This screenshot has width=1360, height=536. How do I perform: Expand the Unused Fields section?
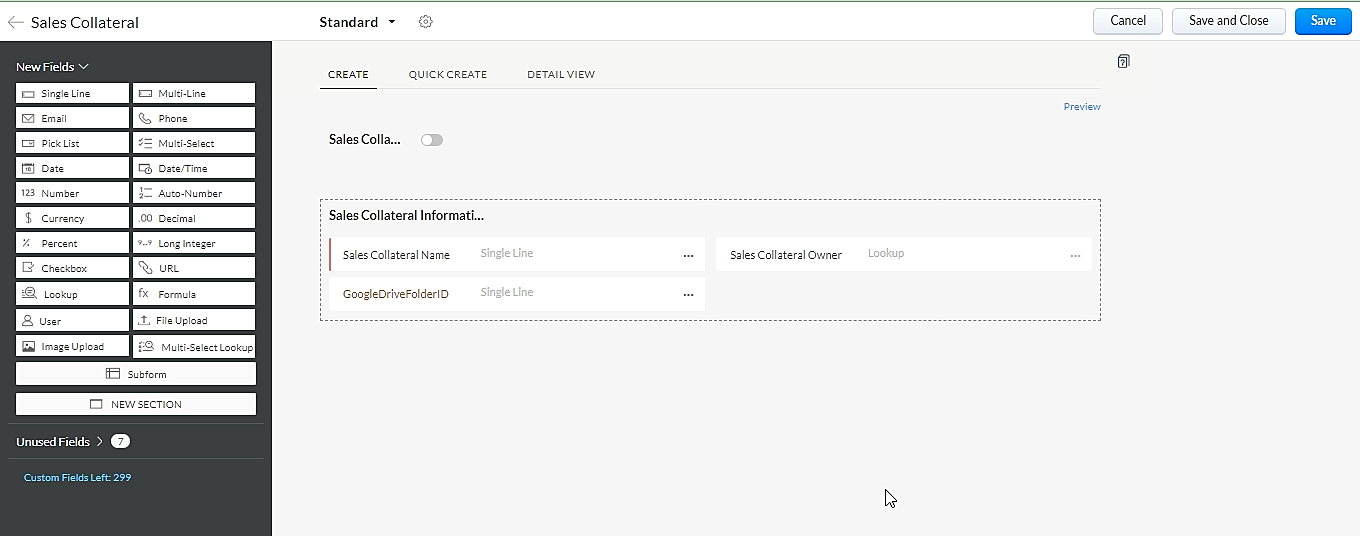point(100,441)
